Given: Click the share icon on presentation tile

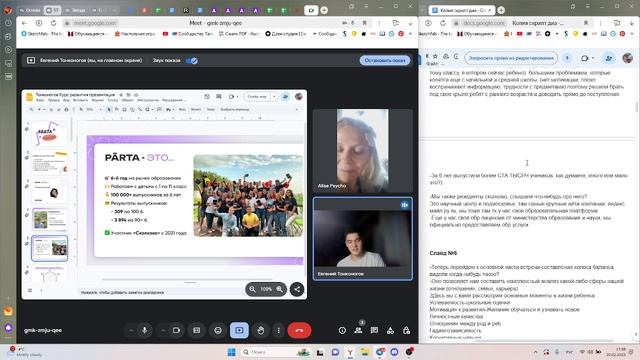Looking at the screenshot, I should 297,289.
